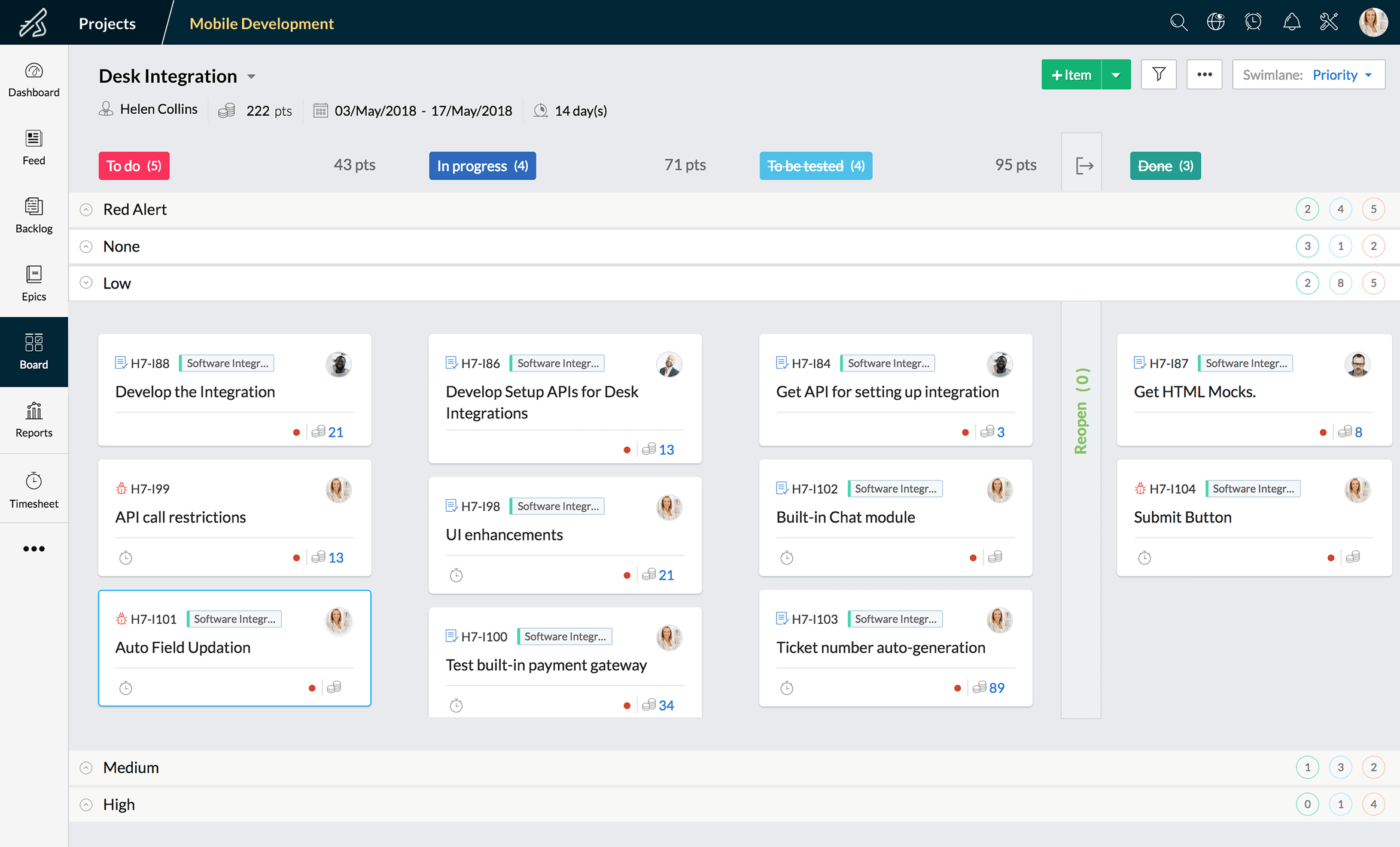Click the filter icon to filter items
This screenshot has width=1400, height=847.
click(x=1159, y=75)
